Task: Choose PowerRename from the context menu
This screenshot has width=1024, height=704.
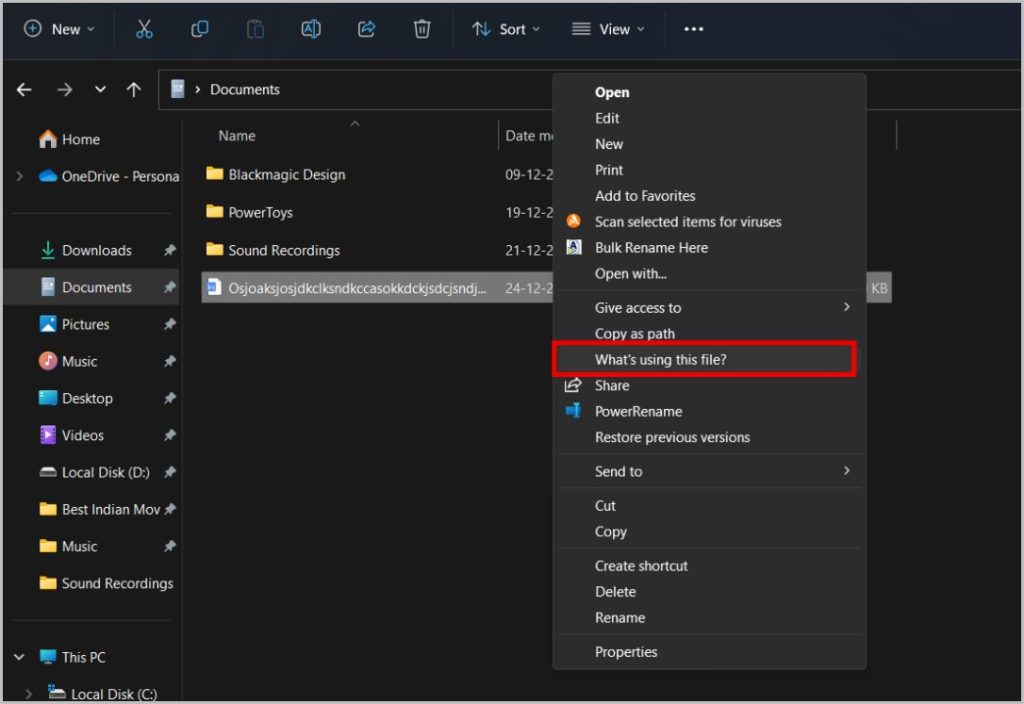Action: point(638,411)
